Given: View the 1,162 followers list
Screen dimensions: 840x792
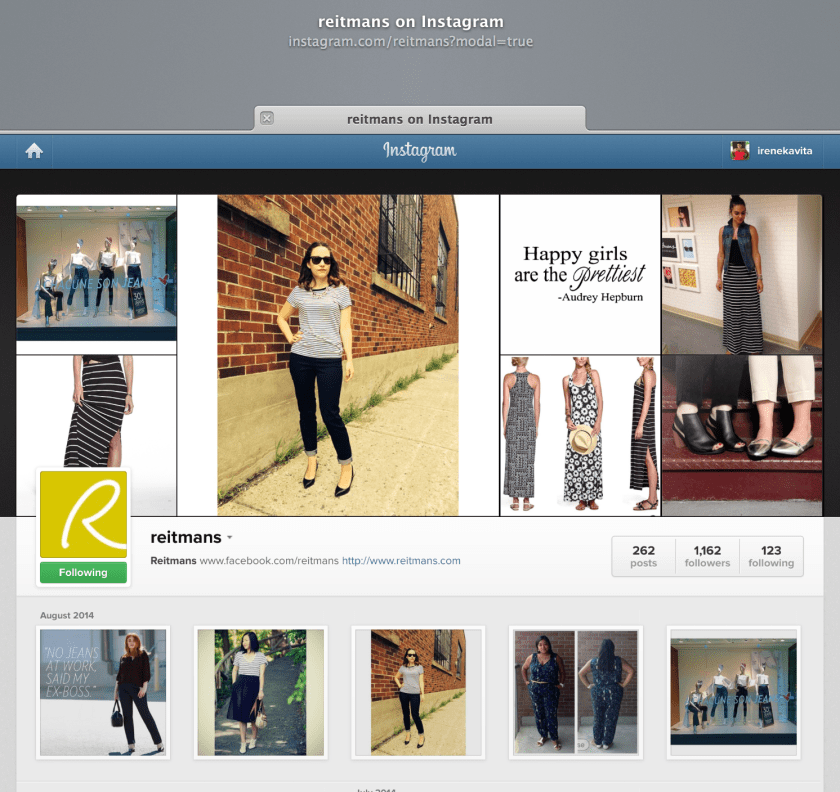Looking at the screenshot, I should (707, 556).
